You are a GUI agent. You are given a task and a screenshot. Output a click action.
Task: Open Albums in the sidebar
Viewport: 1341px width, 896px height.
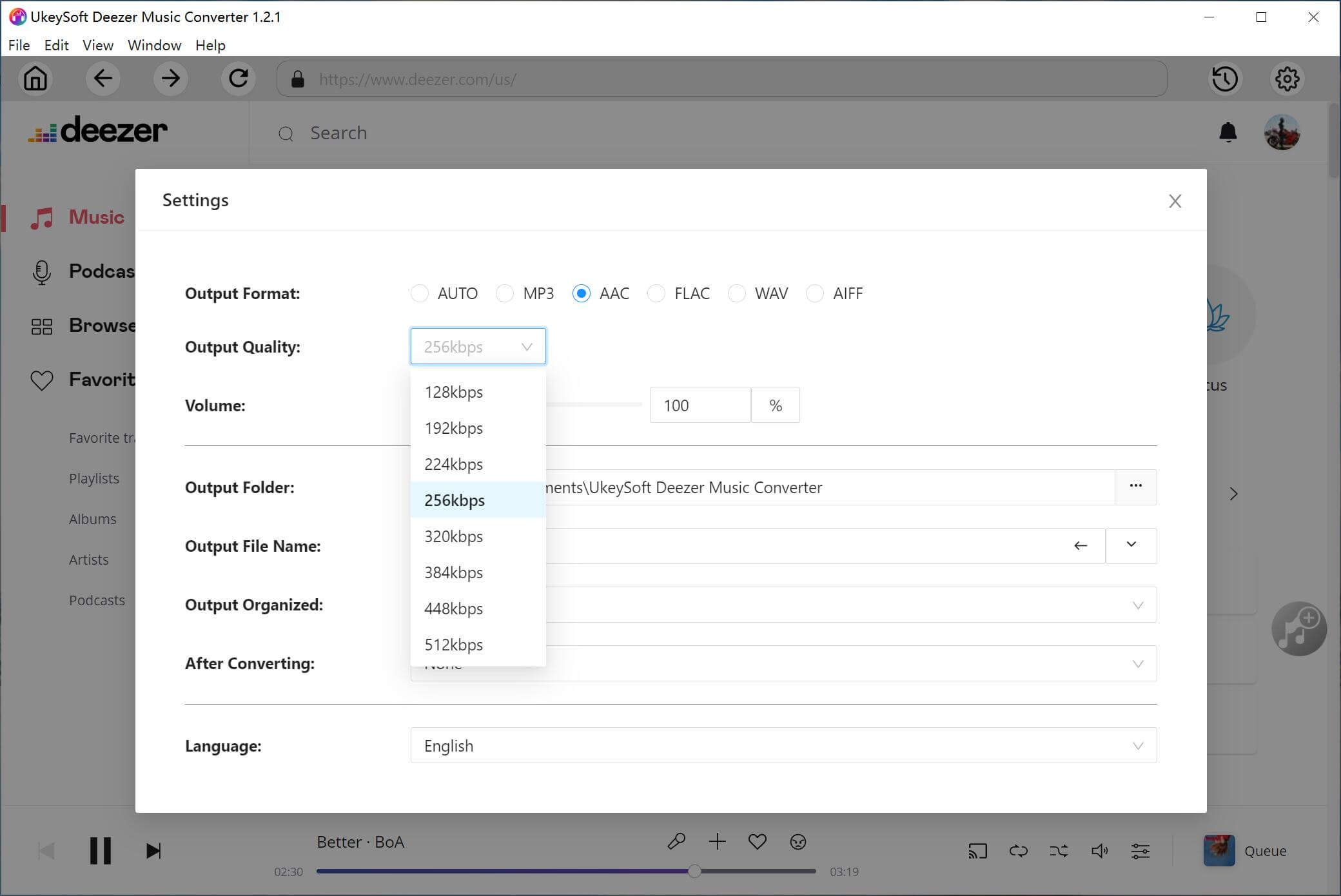(93, 519)
